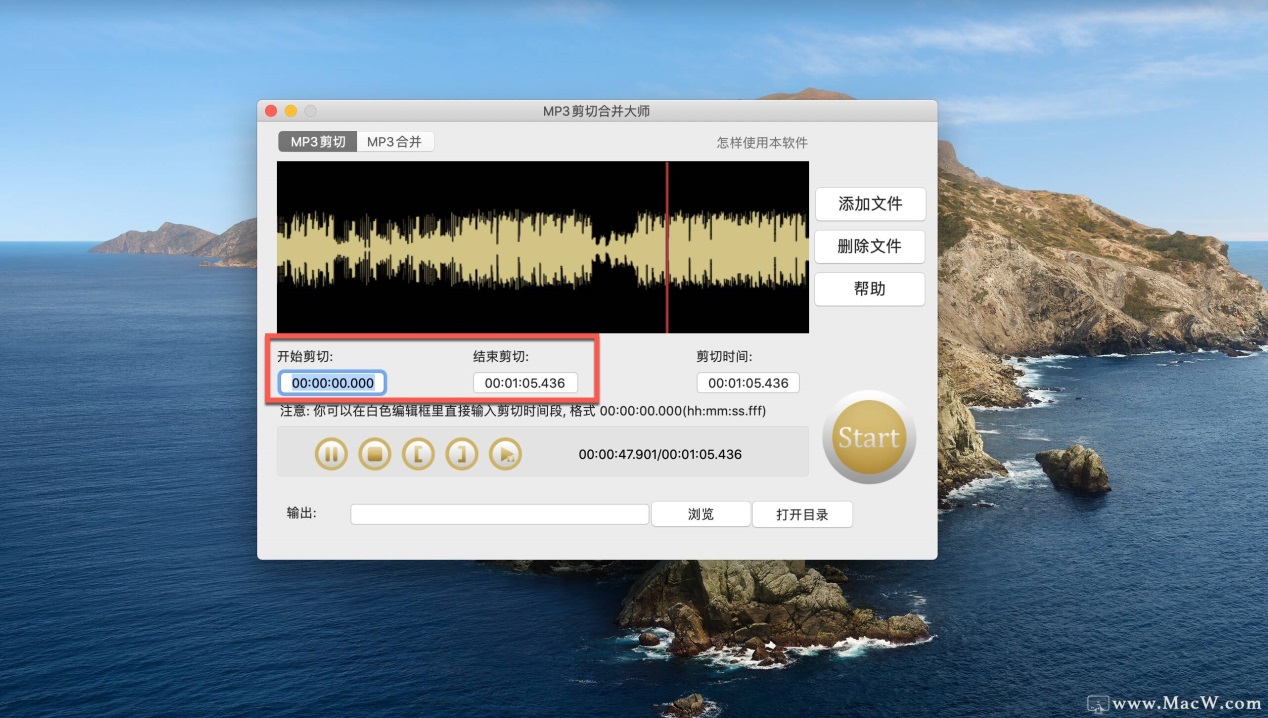Open 帮助 help button
Screen dimensions: 1268x718
[x=869, y=289]
